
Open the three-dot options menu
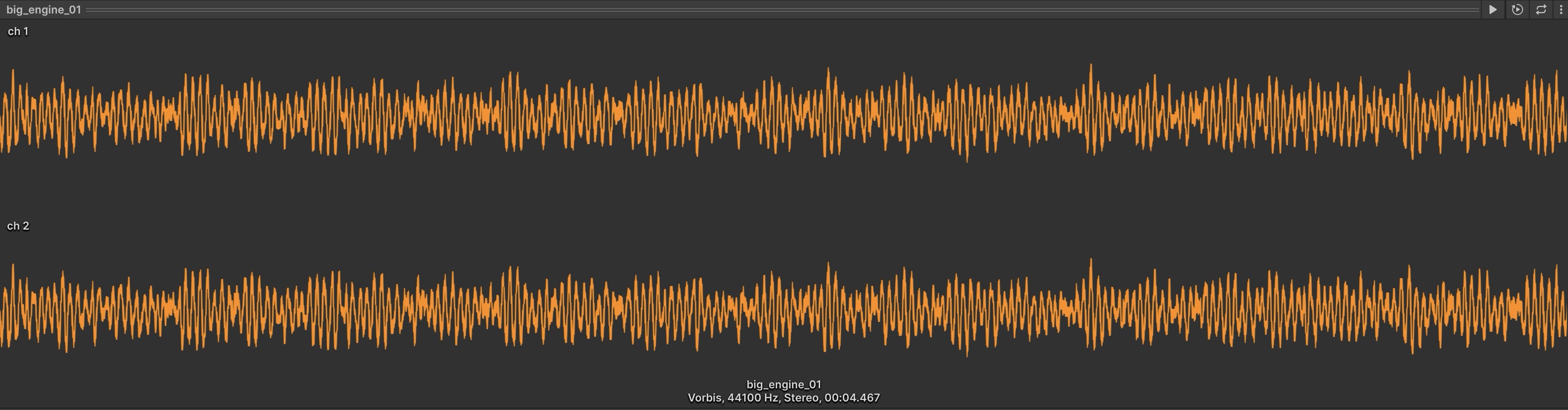(x=1561, y=10)
